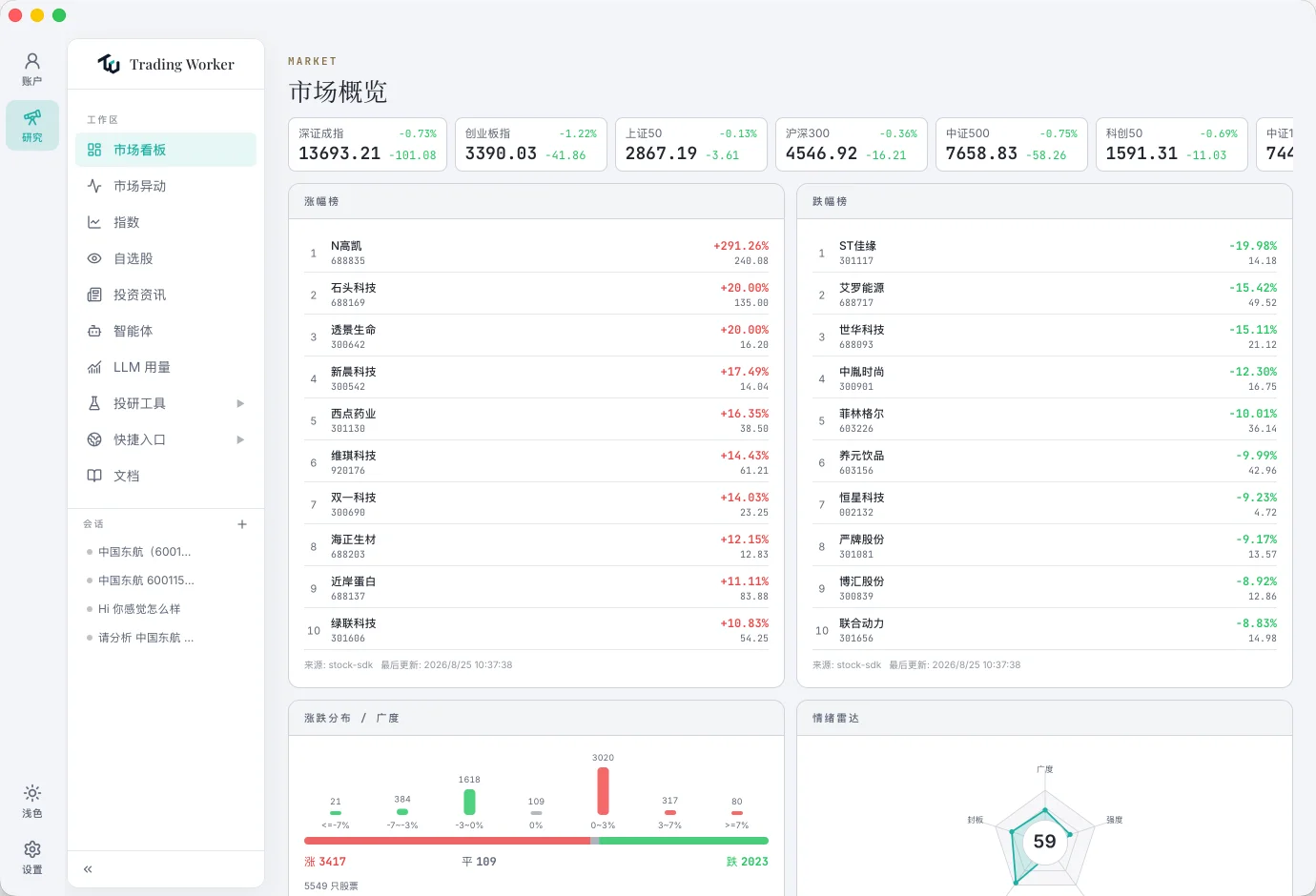The height and width of the screenshot is (896, 1316).
Task: Select the 沪深300 index card
Action: (852, 145)
